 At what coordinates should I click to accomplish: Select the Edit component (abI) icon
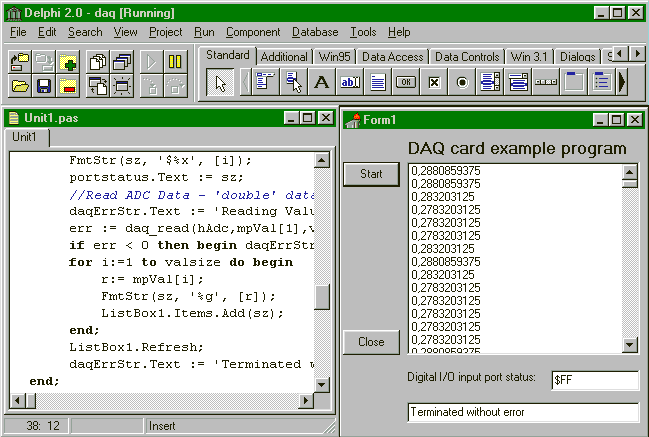pyautogui.click(x=350, y=82)
